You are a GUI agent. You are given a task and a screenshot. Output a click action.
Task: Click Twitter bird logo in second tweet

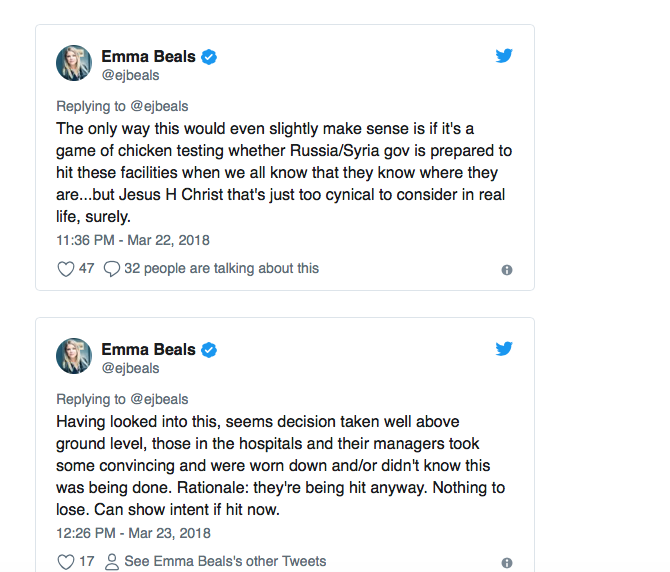pos(504,349)
